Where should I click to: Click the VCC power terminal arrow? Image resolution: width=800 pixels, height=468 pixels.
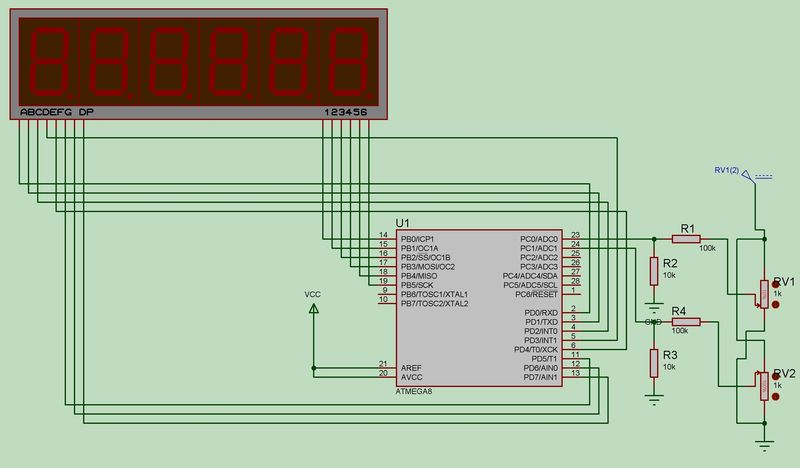[x=314, y=308]
